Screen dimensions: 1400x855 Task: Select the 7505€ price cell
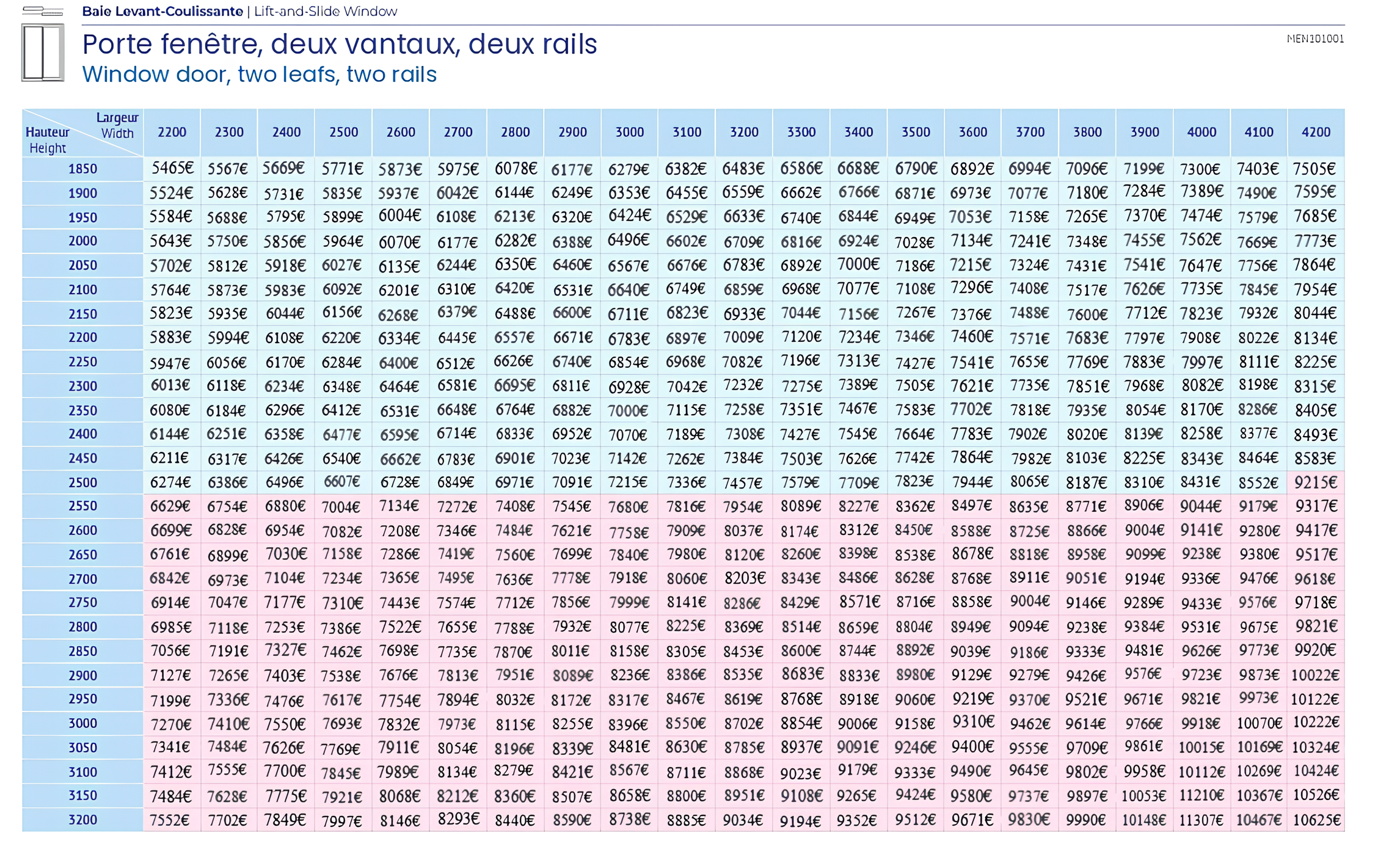1316,169
